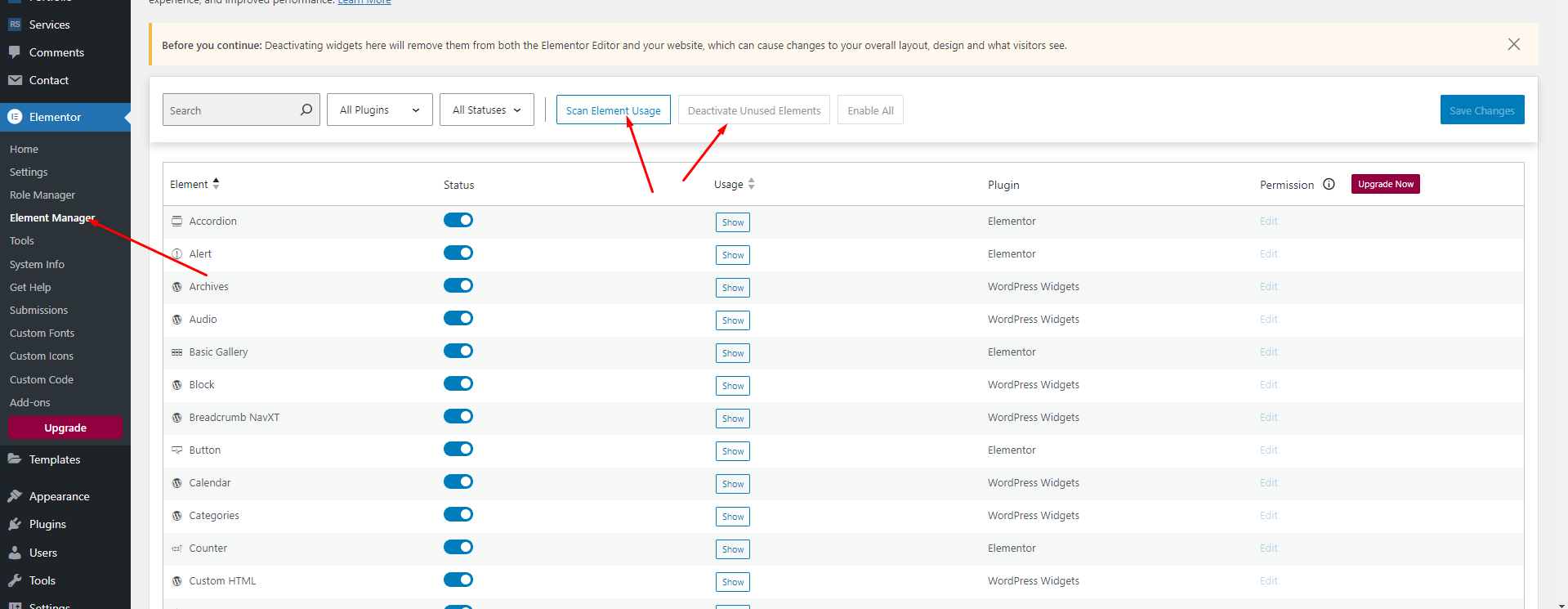Sort by the Usage column arrows
This screenshot has width=1568, height=609.
(751, 184)
